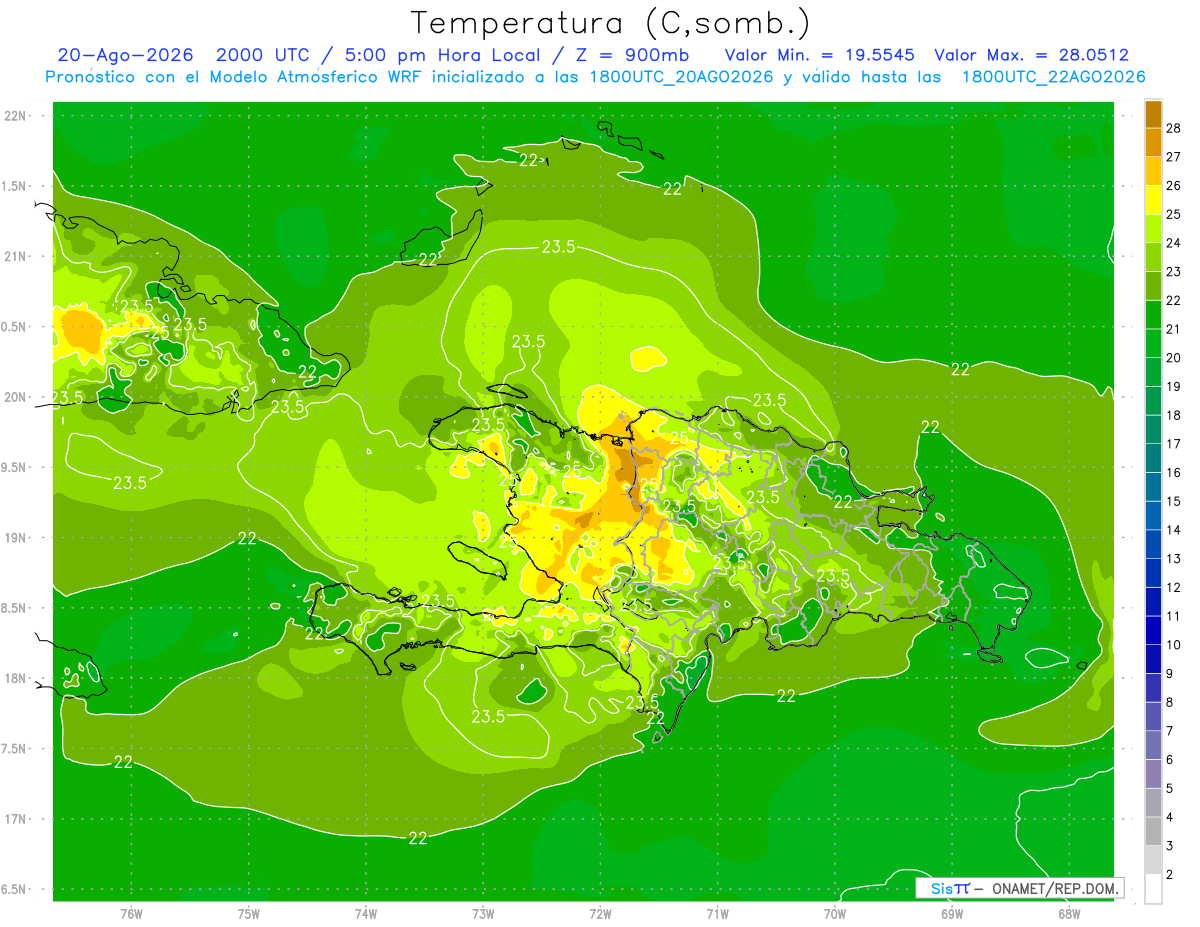The height and width of the screenshot is (927, 1200).
Task: Click the "15" label on the color scale
Action: pos(1174,501)
